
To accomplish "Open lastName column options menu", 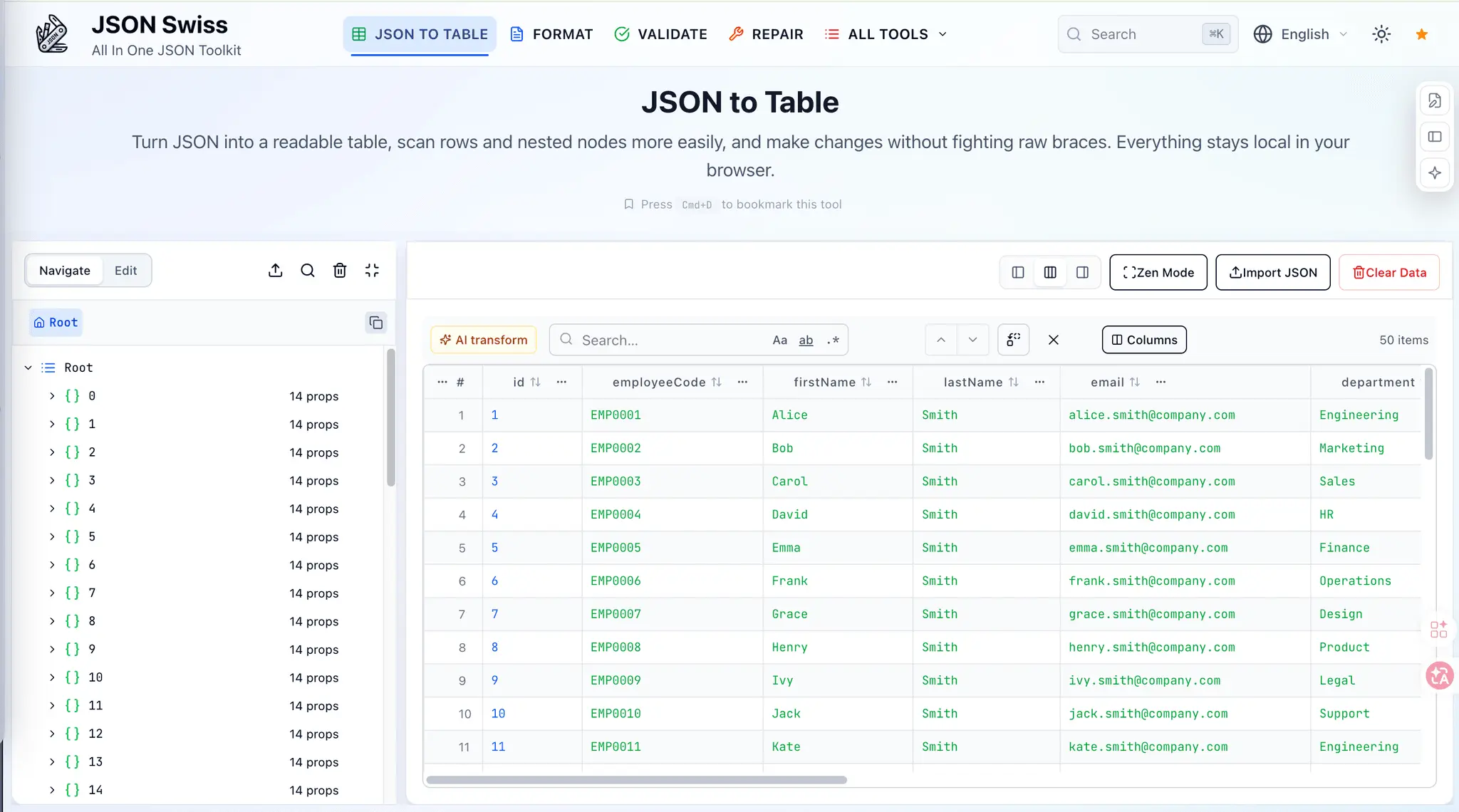I will [x=1039, y=382].
